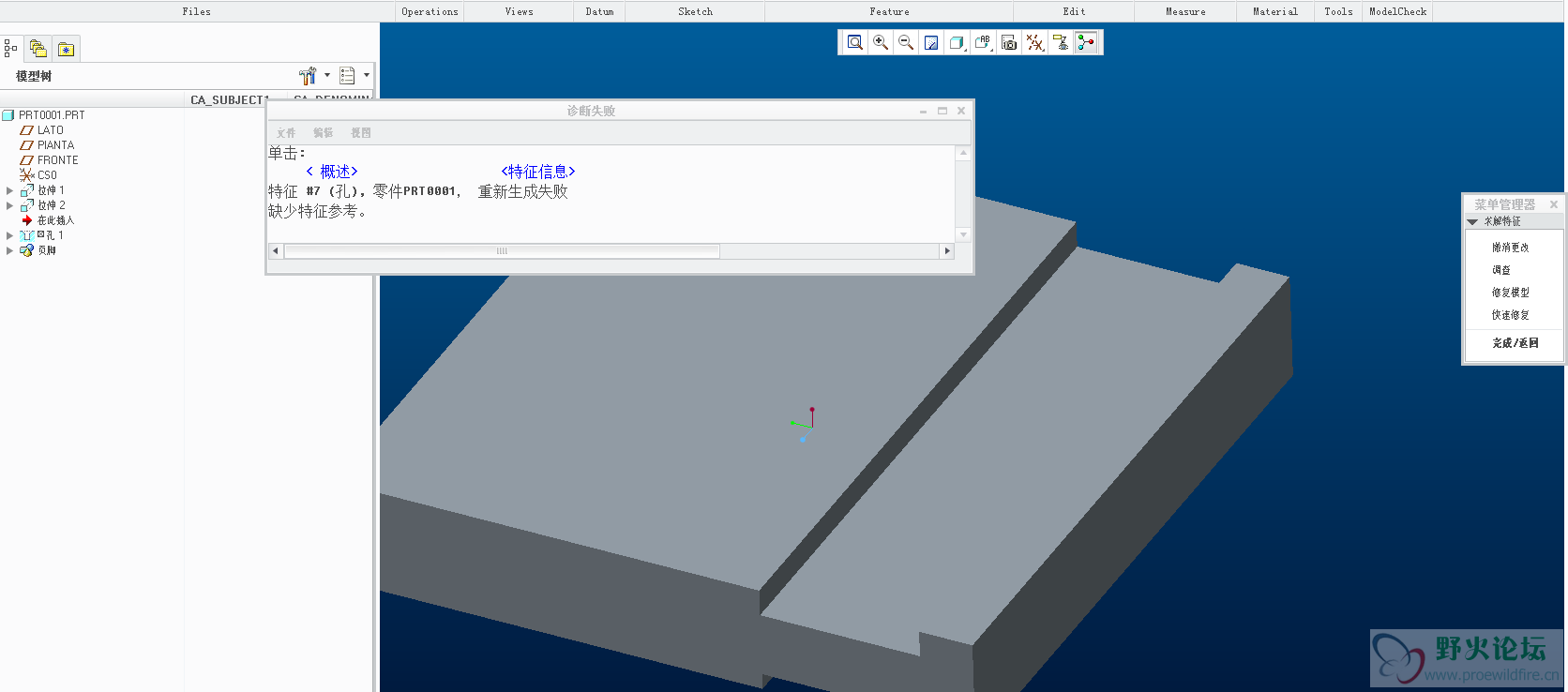
Task: Open the Datum menu
Action: pyautogui.click(x=600, y=11)
